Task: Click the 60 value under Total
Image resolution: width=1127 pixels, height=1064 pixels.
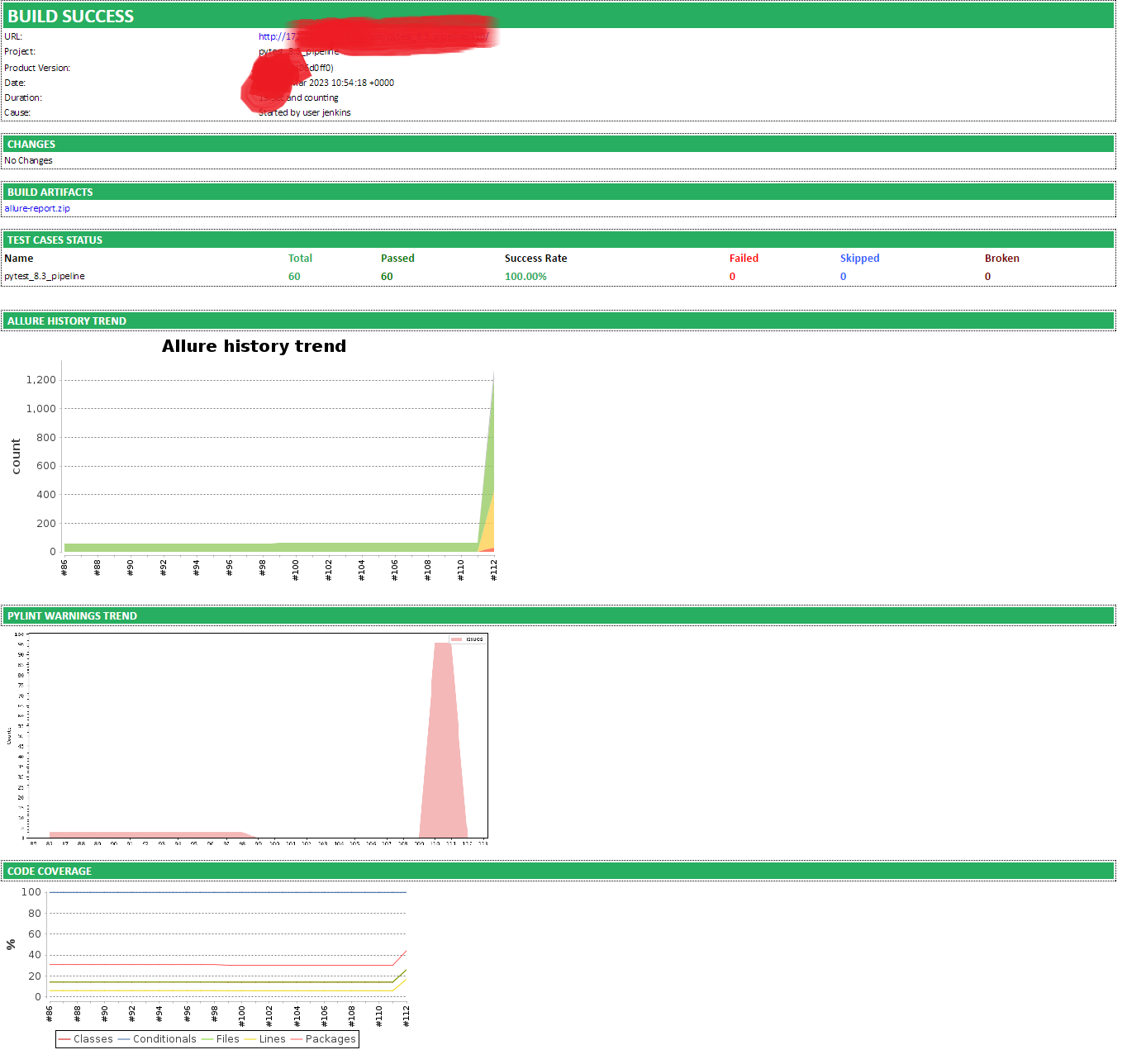Action: coord(294,276)
